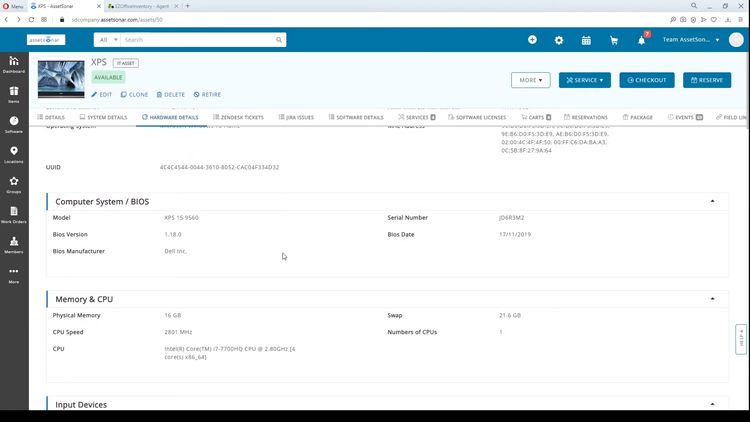
Task: Collapse the Memory & CPU section
Action: (713, 298)
